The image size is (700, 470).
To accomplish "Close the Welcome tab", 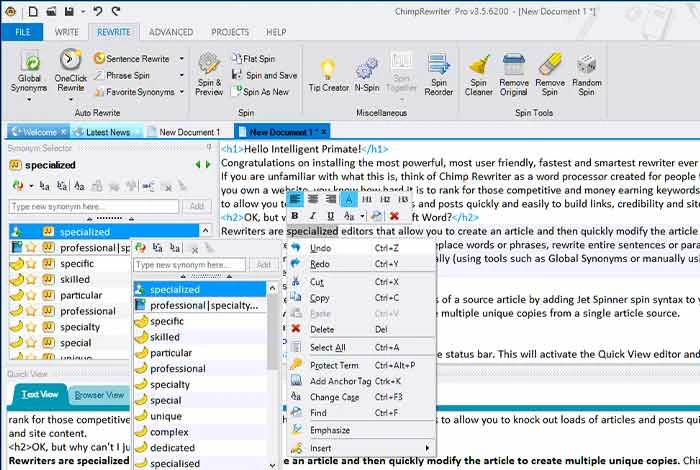I will (x=63, y=132).
